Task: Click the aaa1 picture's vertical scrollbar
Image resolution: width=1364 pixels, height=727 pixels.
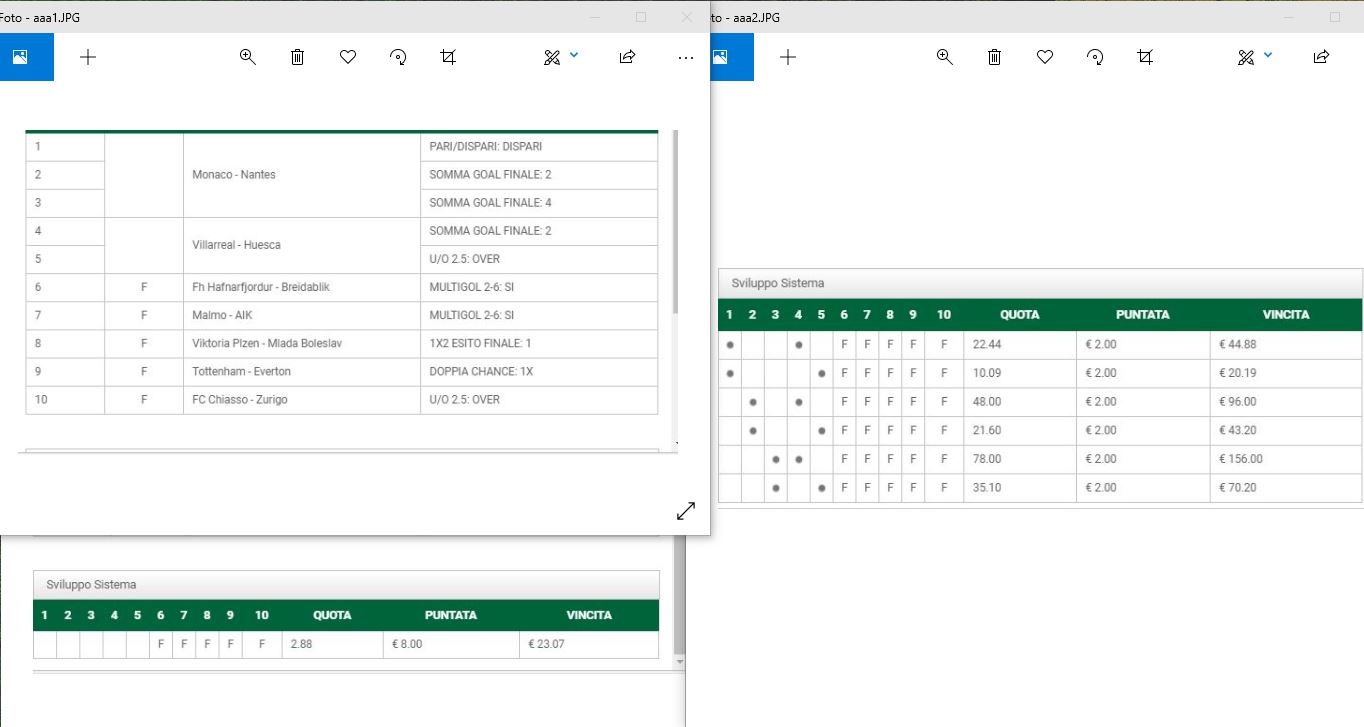Action: [676, 221]
